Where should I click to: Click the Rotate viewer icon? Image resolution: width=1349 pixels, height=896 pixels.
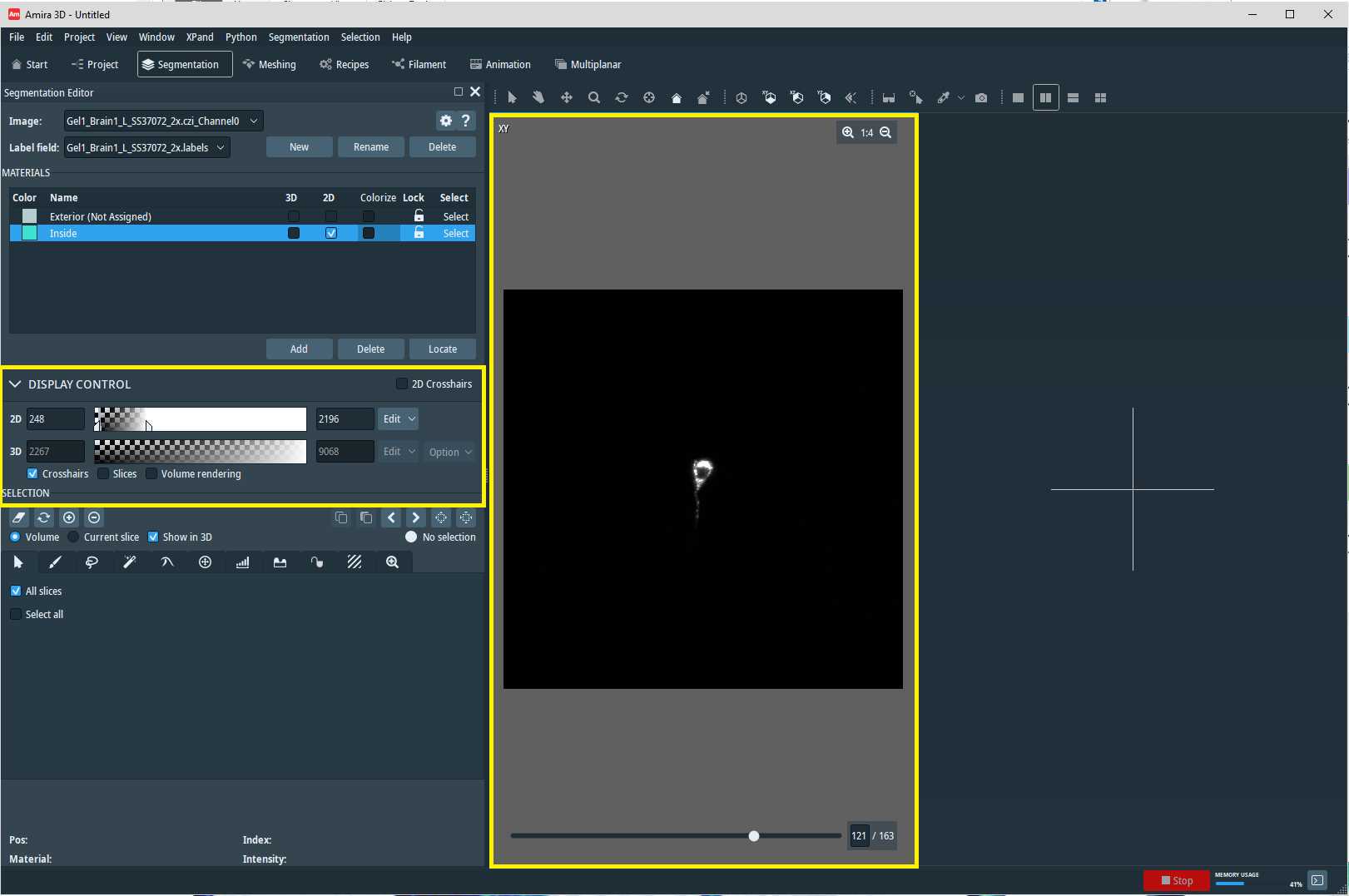coord(621,97)
